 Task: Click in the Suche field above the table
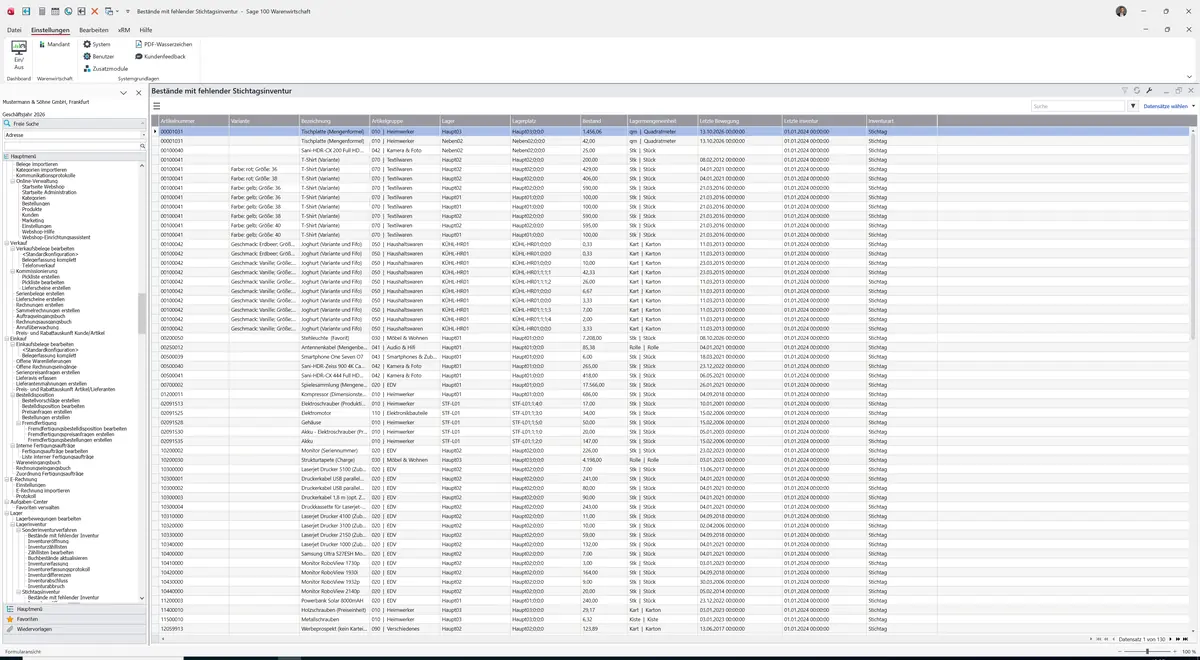[1078, 106]
